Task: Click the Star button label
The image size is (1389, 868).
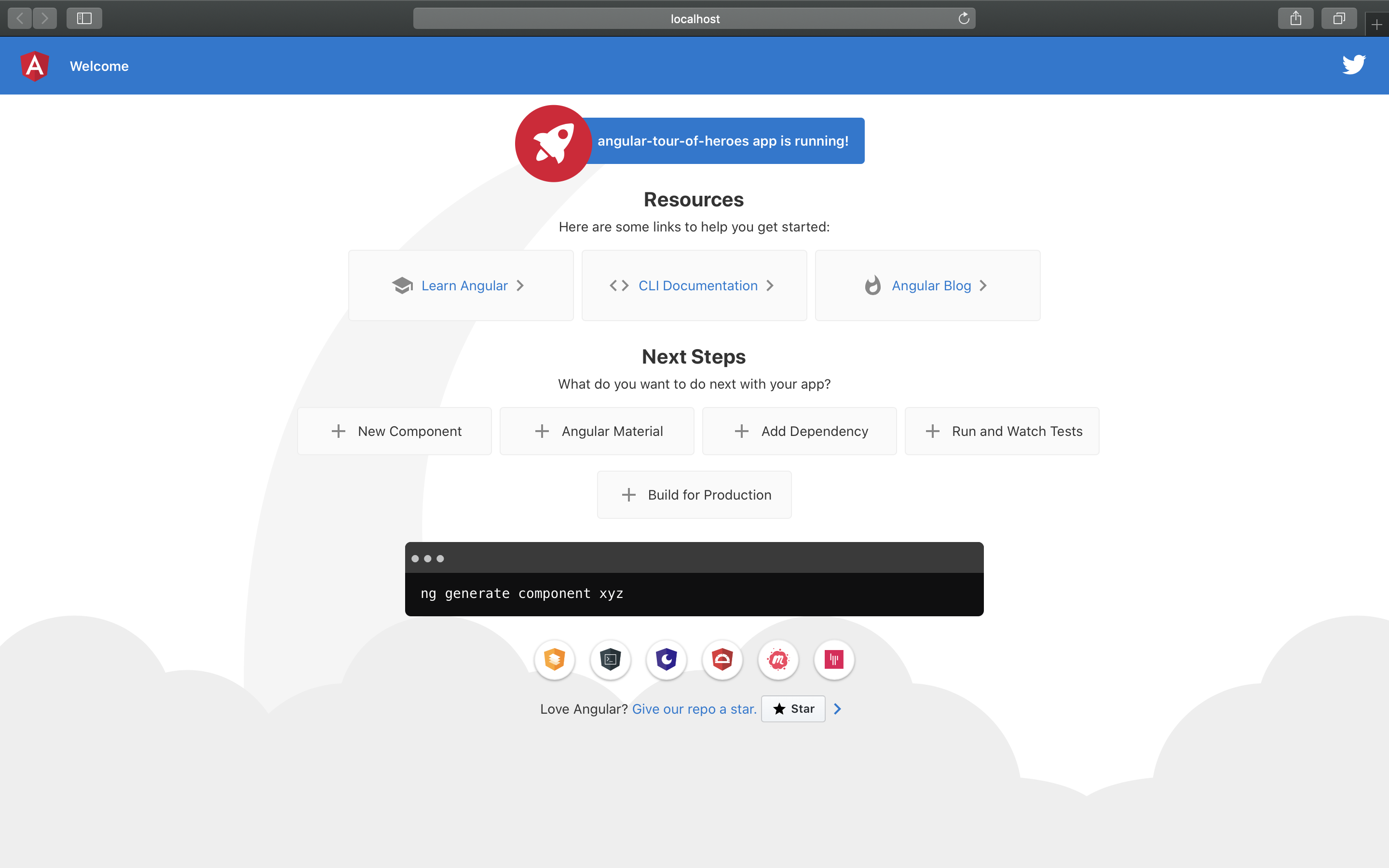Action: [803, 709]
